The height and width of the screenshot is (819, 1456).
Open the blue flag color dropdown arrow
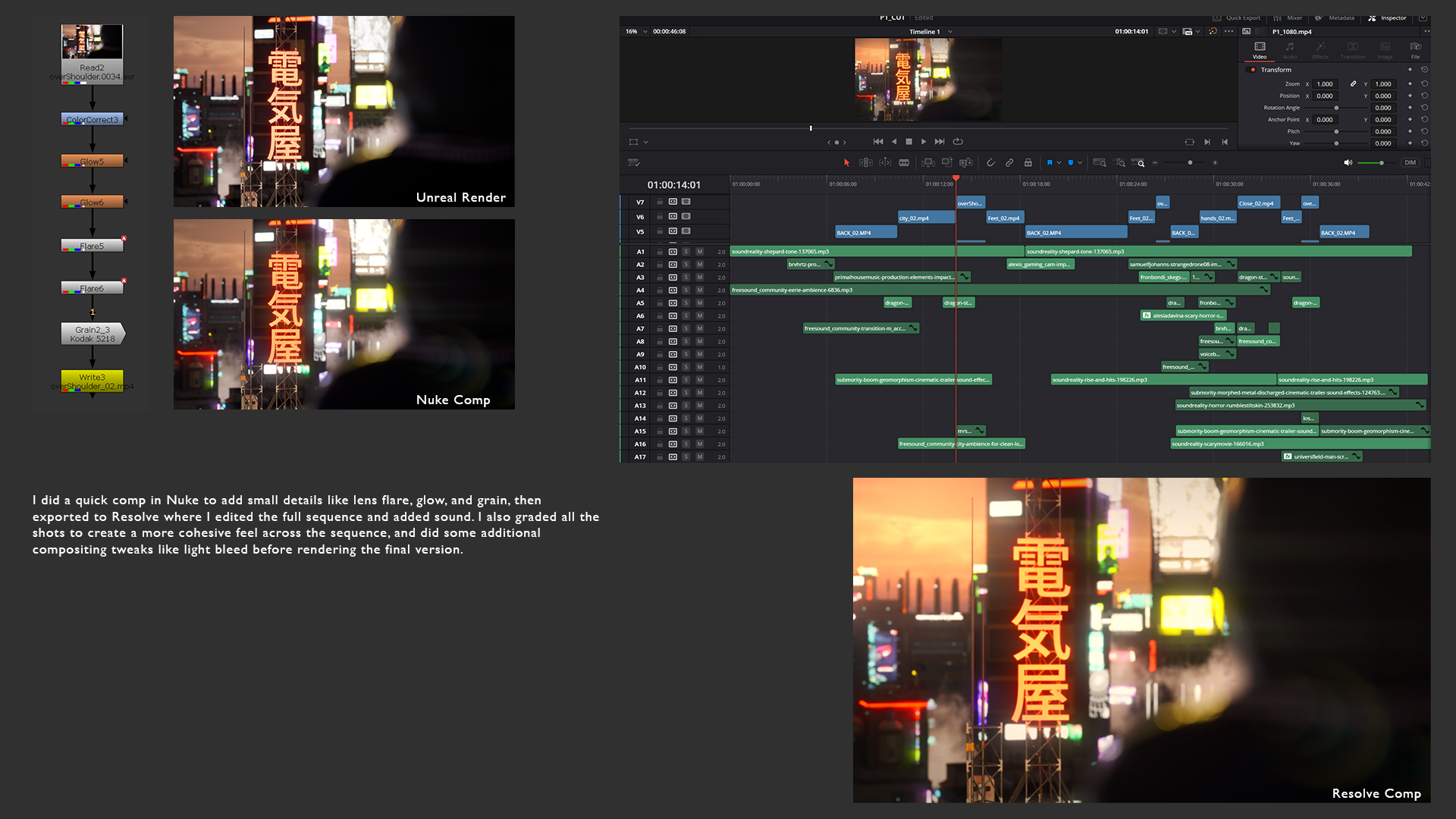point(1059,163)
